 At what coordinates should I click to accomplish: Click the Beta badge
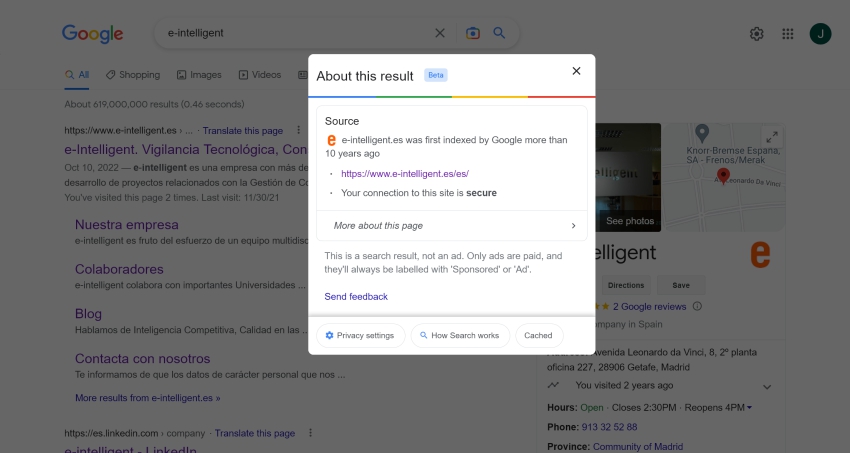(x=436, y=75)
